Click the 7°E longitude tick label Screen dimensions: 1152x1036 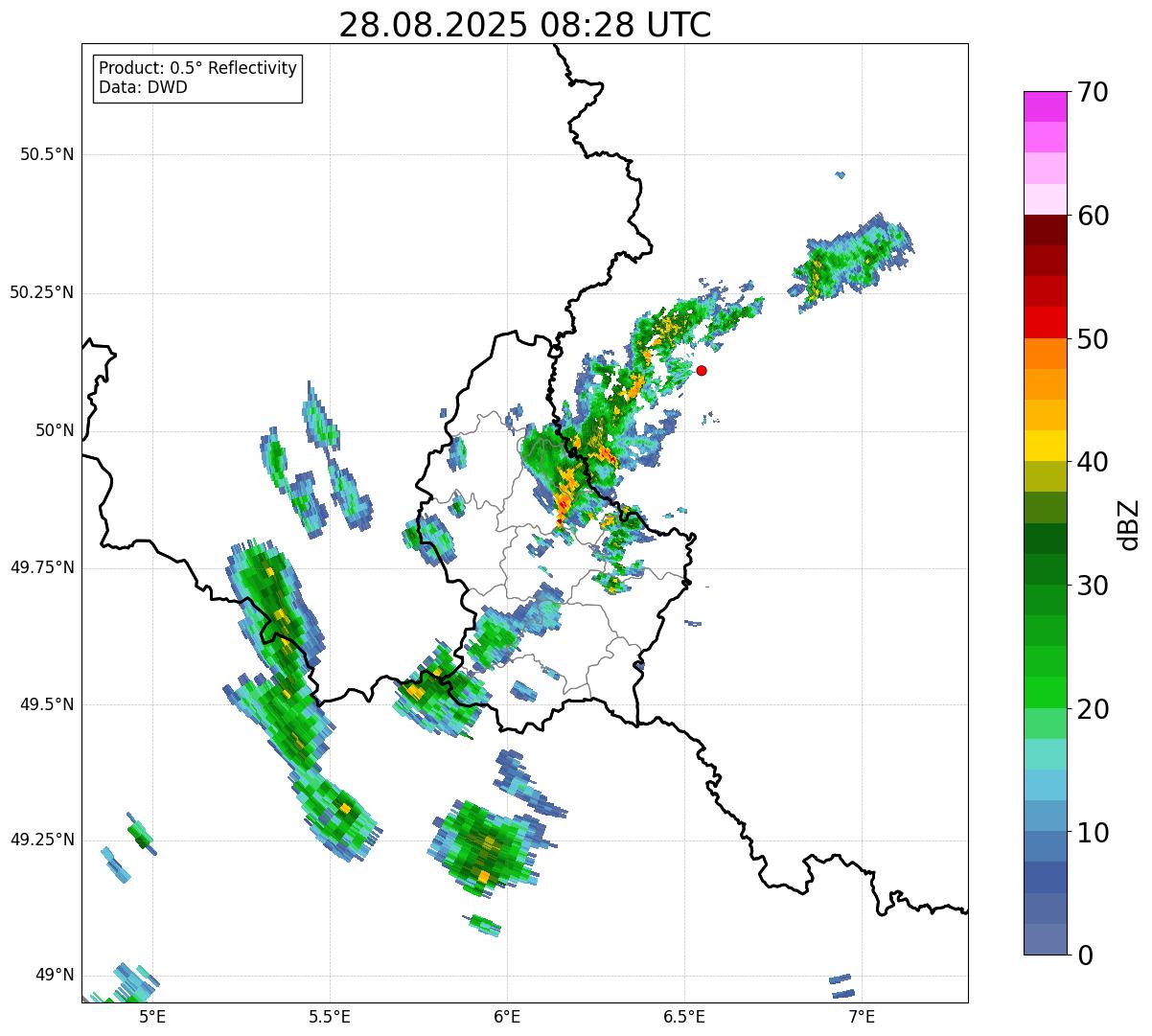[862, 1015]
